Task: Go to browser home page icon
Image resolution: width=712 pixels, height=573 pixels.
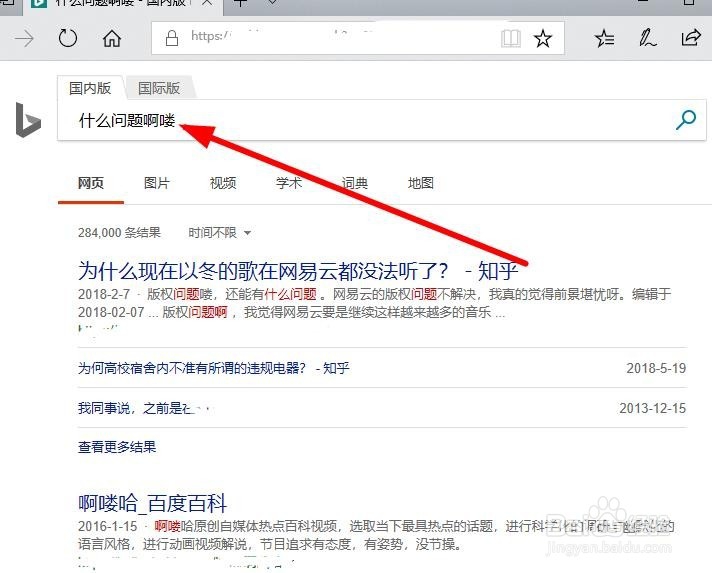Action: (112, 39)
